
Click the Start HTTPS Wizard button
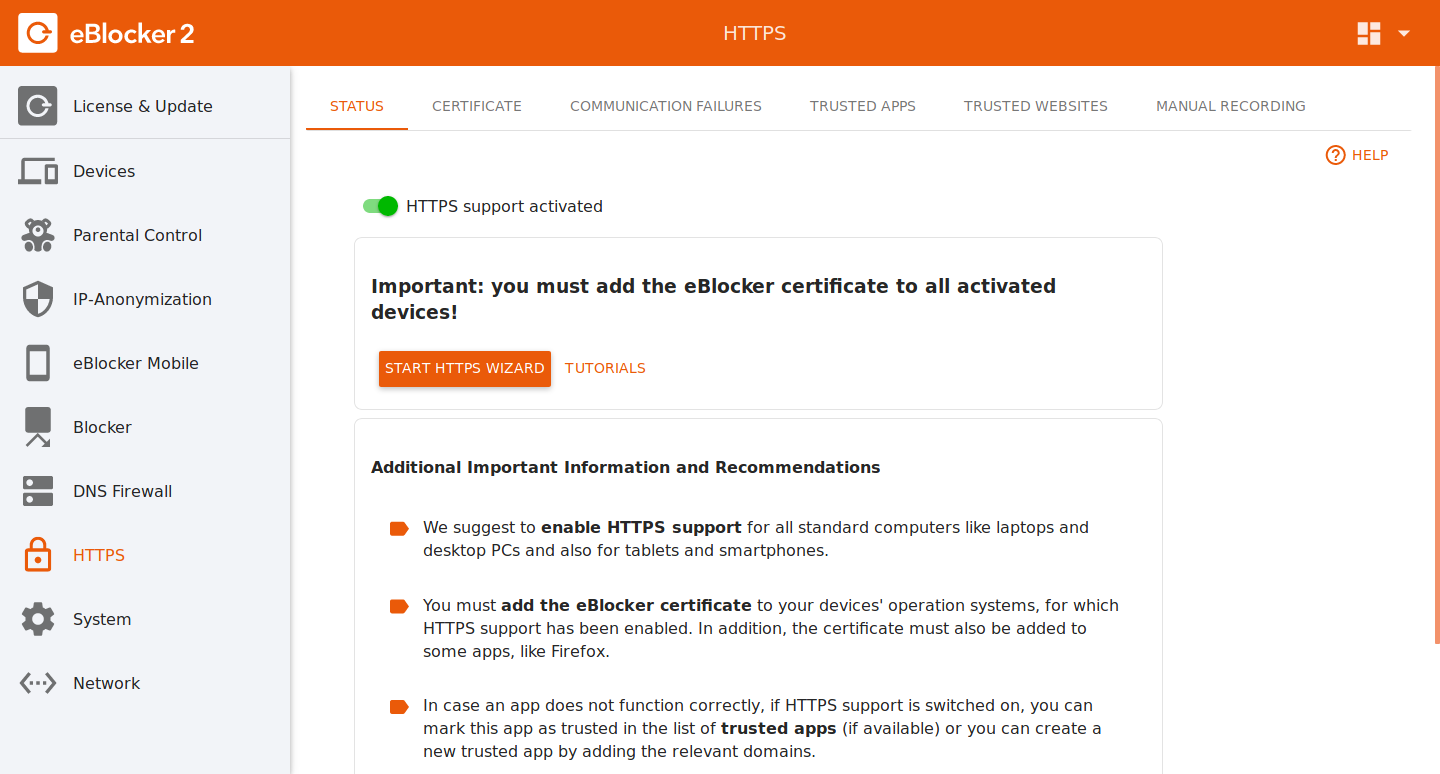point(465,368)
